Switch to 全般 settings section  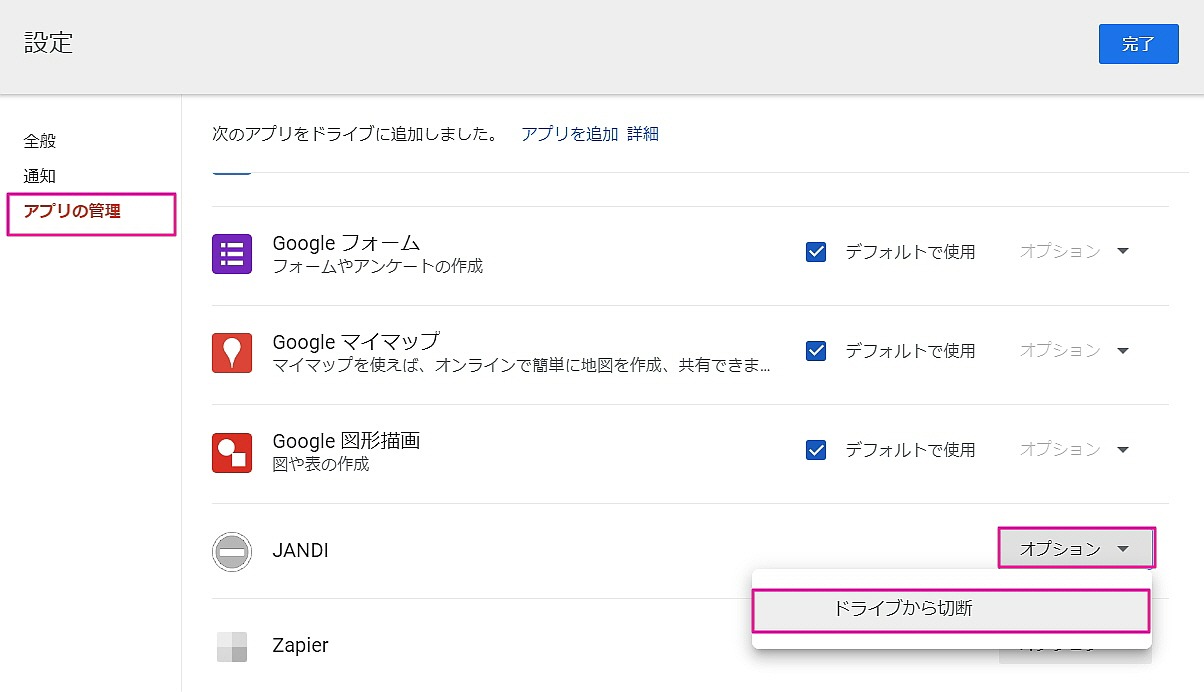(40, 141)
